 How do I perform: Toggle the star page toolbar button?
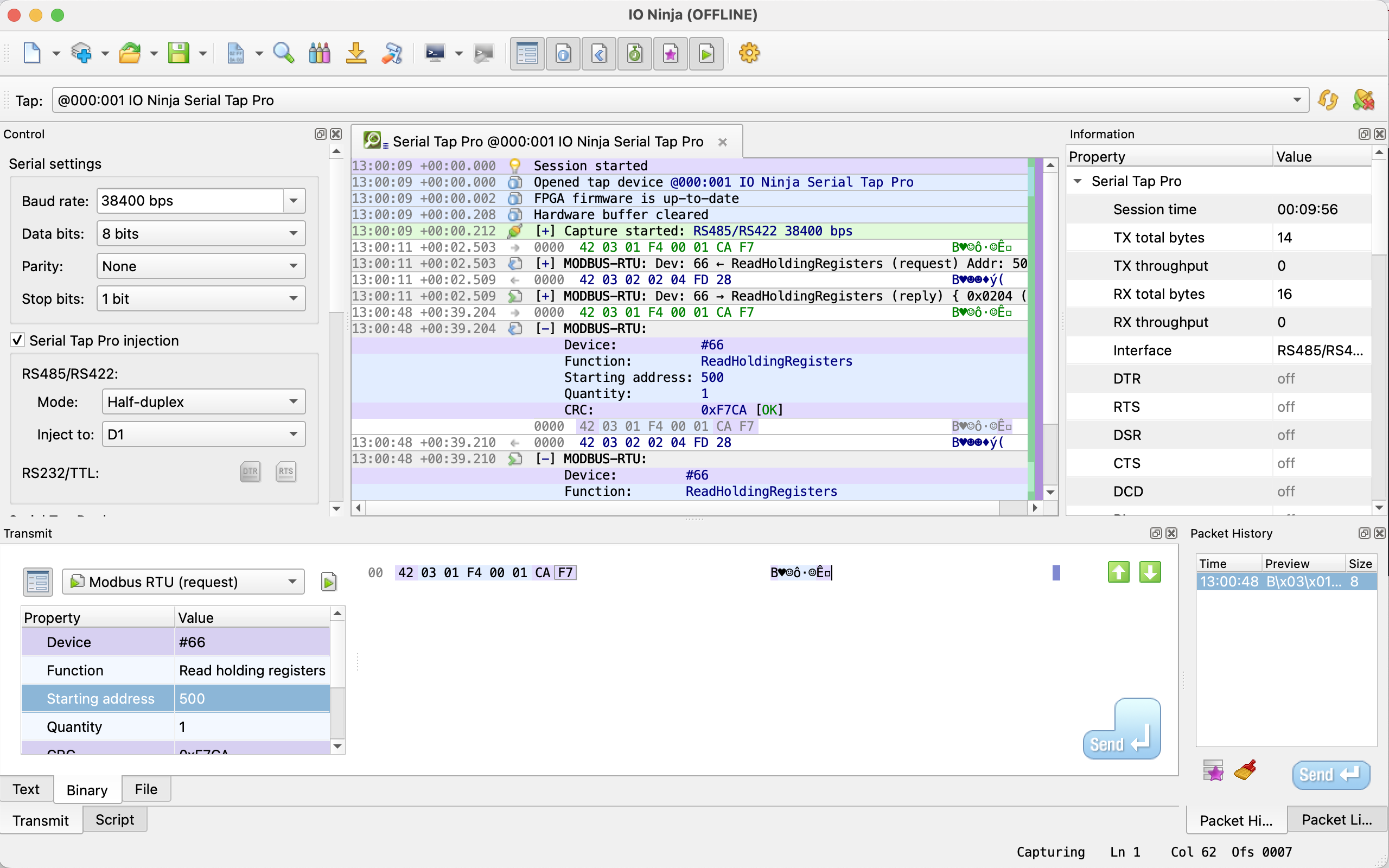point(671,54)
